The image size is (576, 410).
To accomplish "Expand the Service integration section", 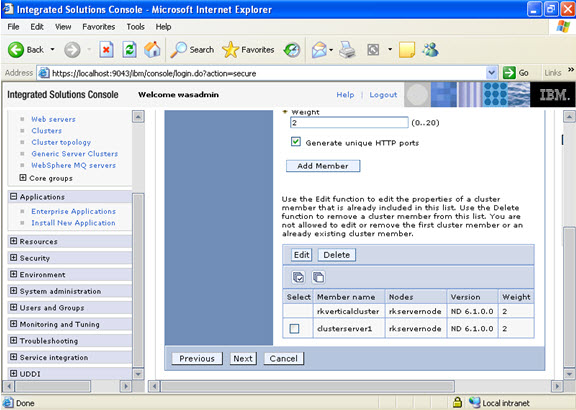I will tap(14, 357).
